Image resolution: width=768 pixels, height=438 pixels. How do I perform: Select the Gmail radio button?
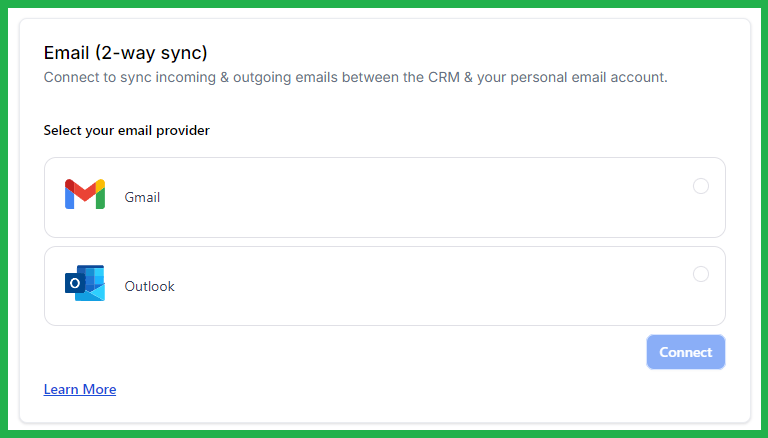[701, 186]
